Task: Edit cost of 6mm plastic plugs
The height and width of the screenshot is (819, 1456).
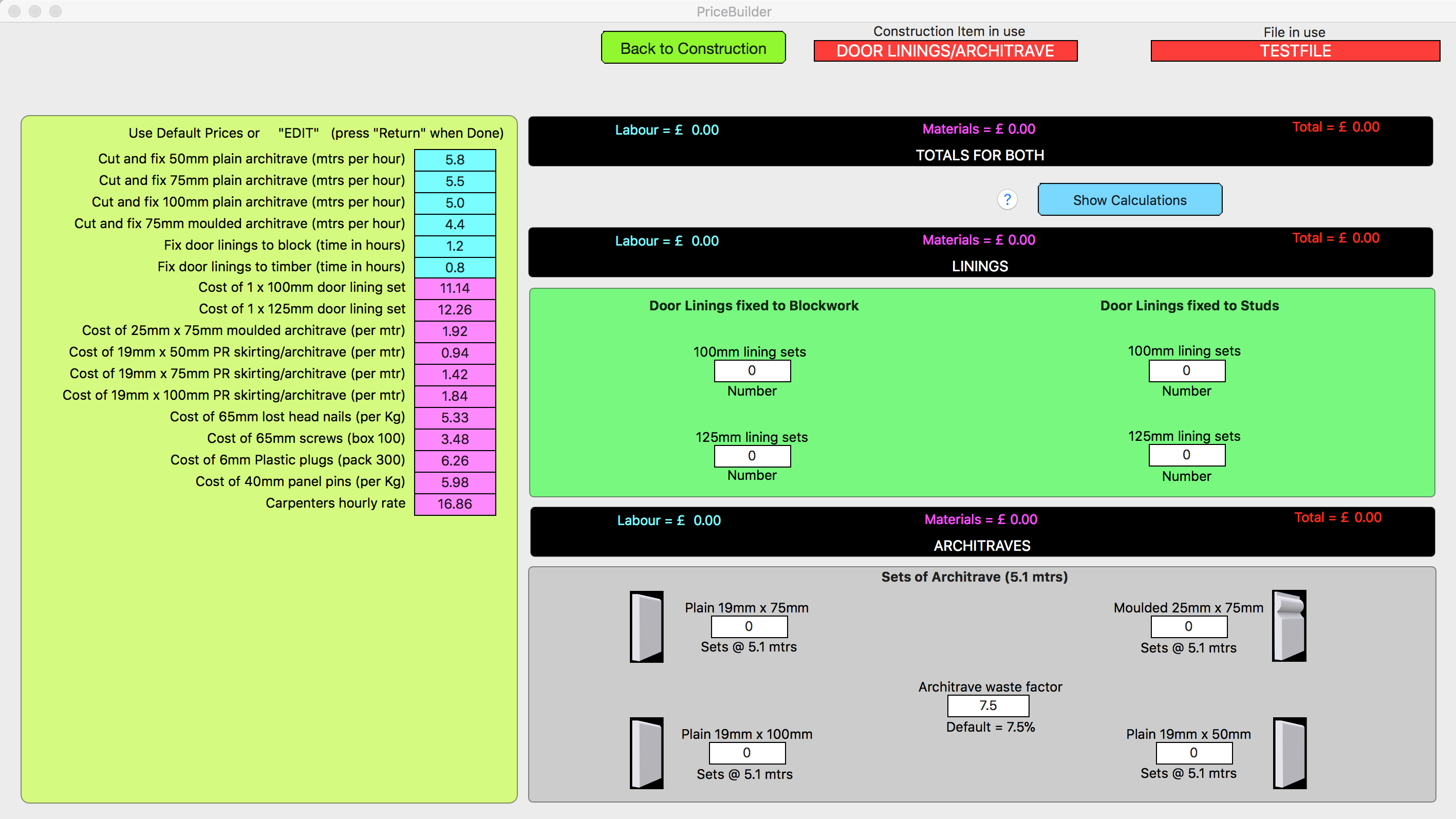Action: (455, 461)
